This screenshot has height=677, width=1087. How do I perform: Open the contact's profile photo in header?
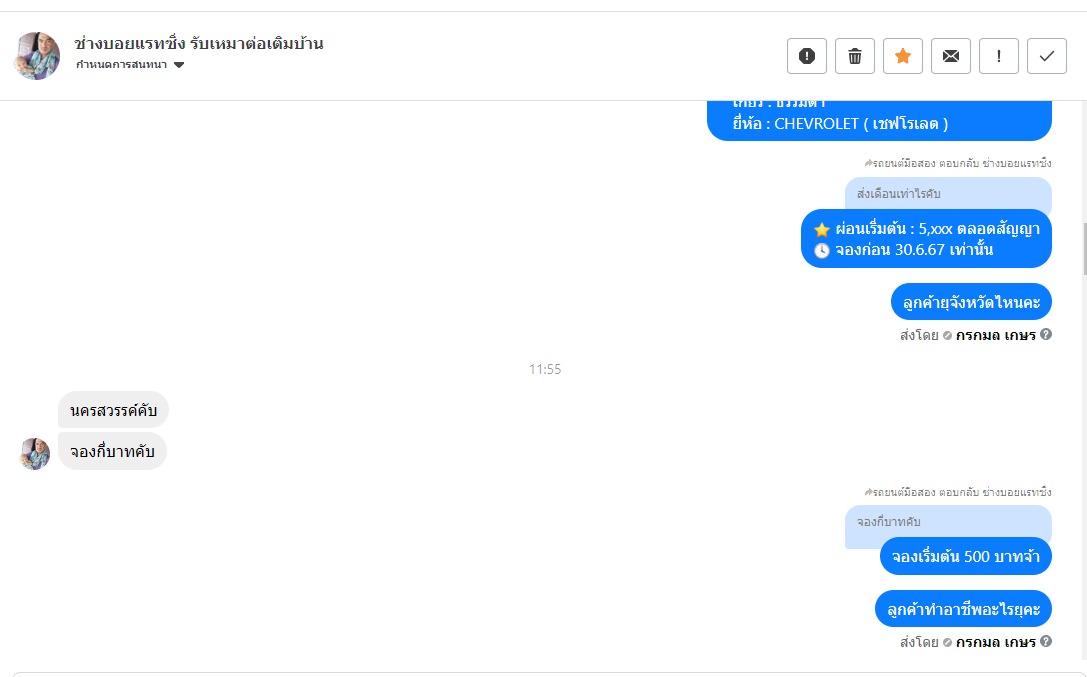(x=37, y=56)
